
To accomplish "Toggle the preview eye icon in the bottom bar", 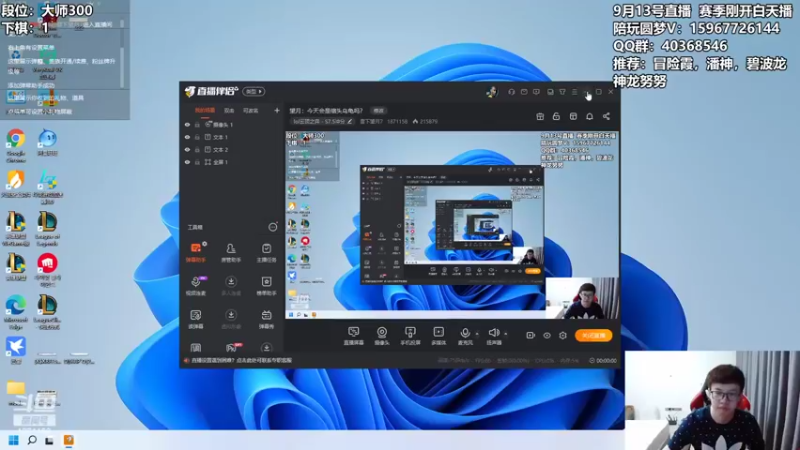I will [x=547, y=335].
